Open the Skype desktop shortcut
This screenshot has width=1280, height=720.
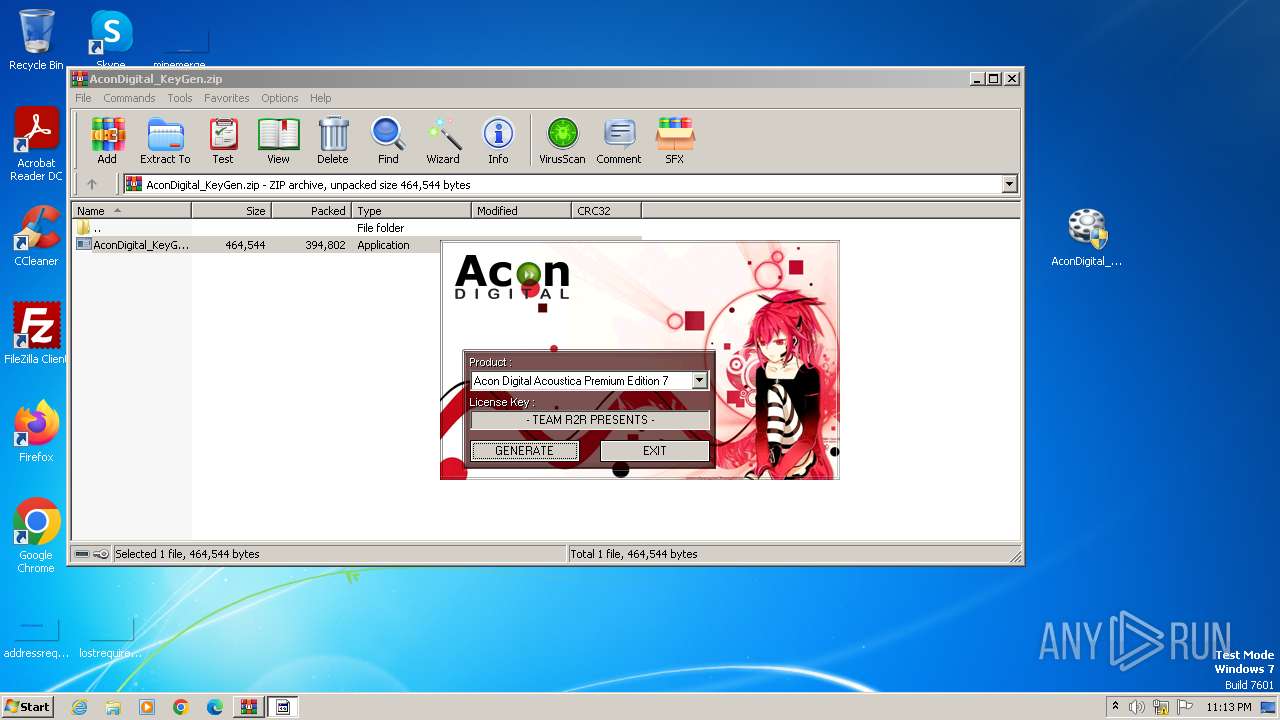111,40
